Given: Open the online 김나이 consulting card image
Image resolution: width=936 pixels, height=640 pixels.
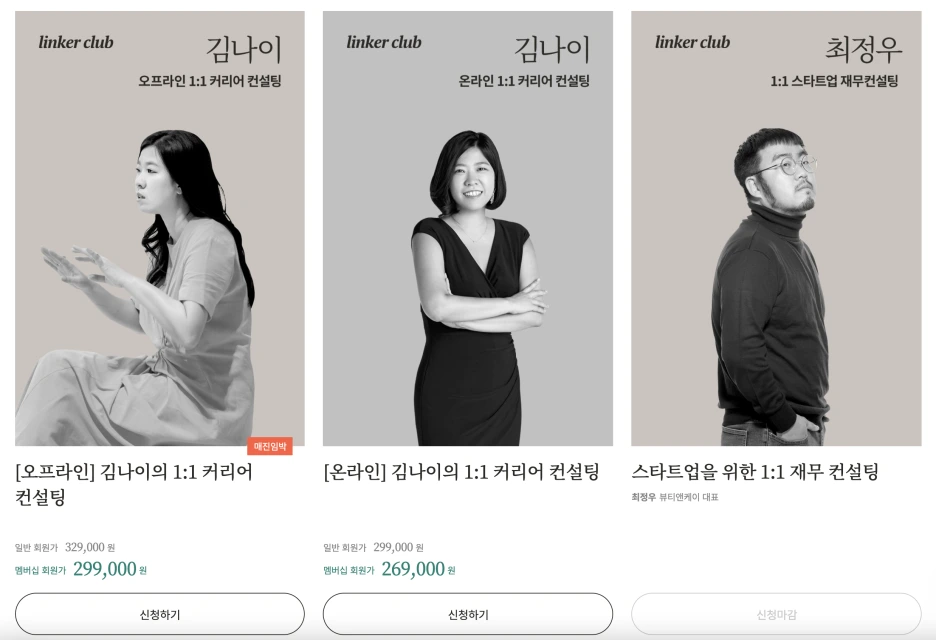Looking at the screenshot, I should 467,228.
